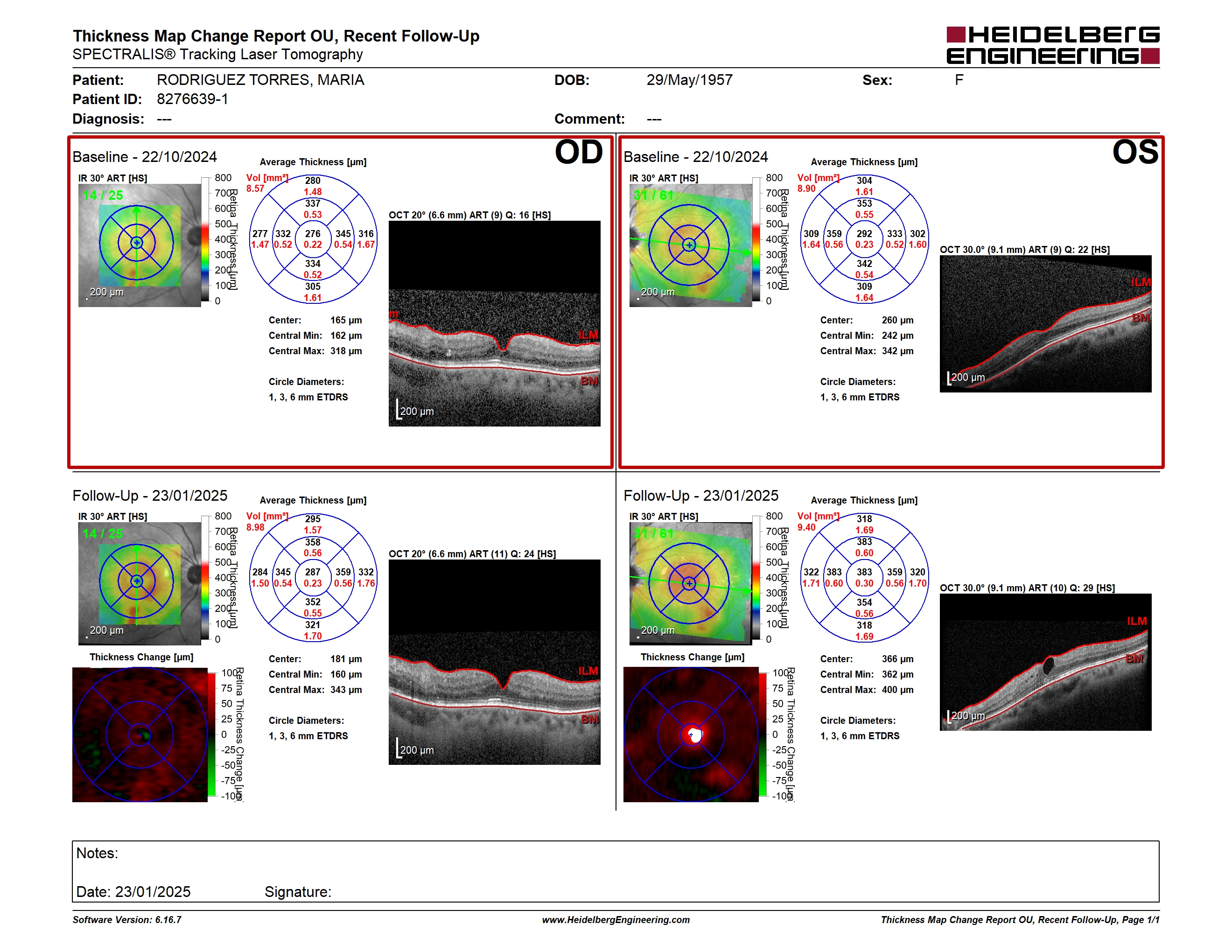Click the OD 'Follow-Up - 23/01/2025' heading
The height and width of the screenshot is (952, 1232).
[x=149, y=496]
